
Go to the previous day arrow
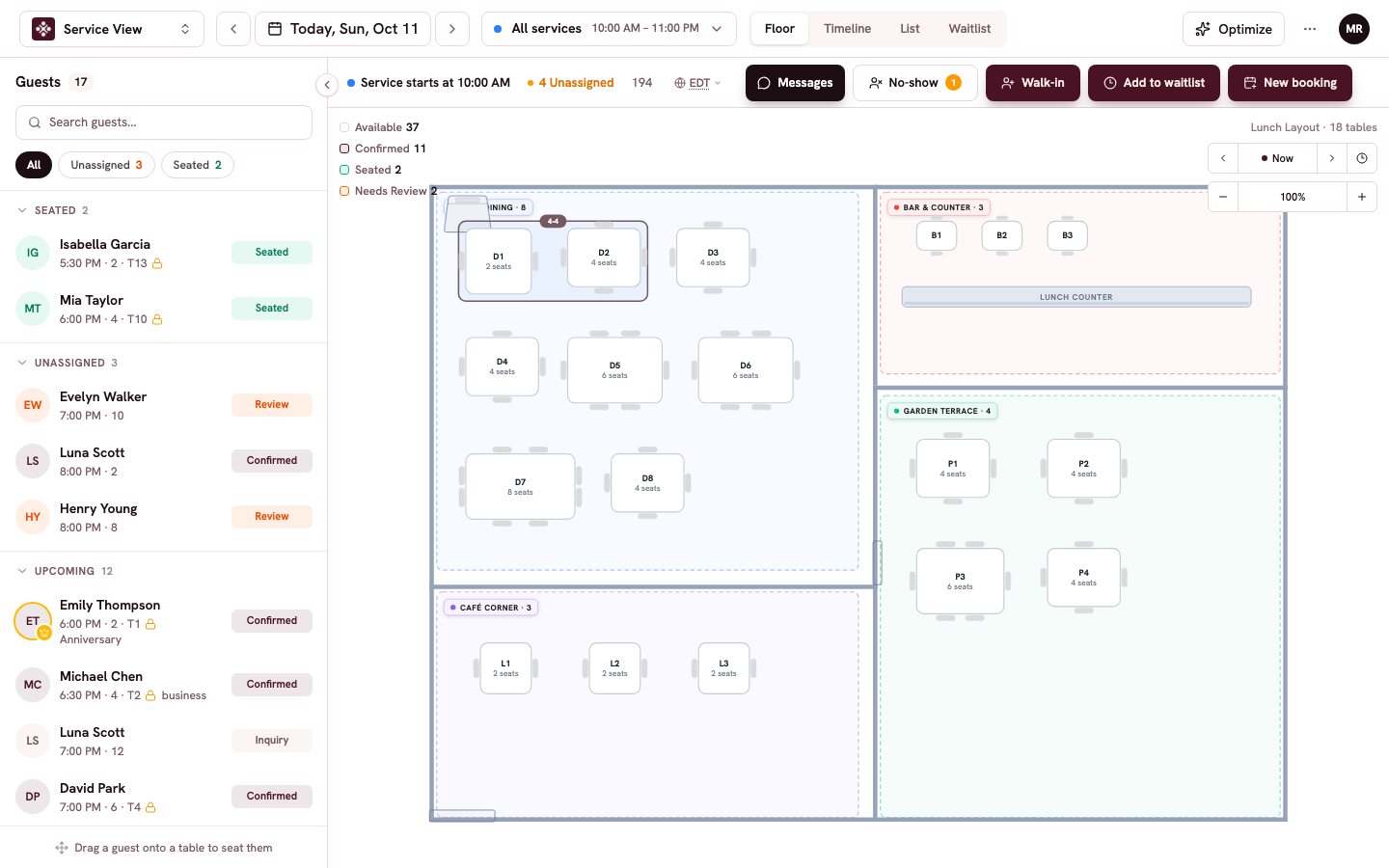[x=233, y=29]
